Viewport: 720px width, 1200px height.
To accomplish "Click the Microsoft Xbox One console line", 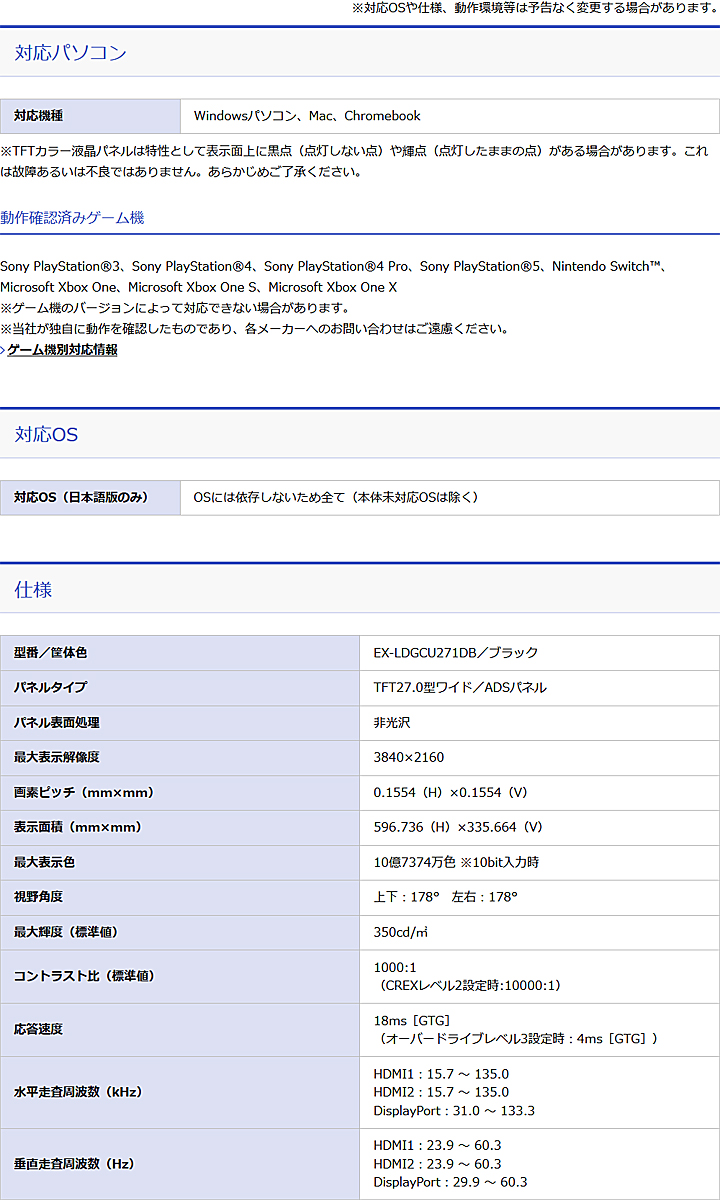I will [x=199, y=288].
